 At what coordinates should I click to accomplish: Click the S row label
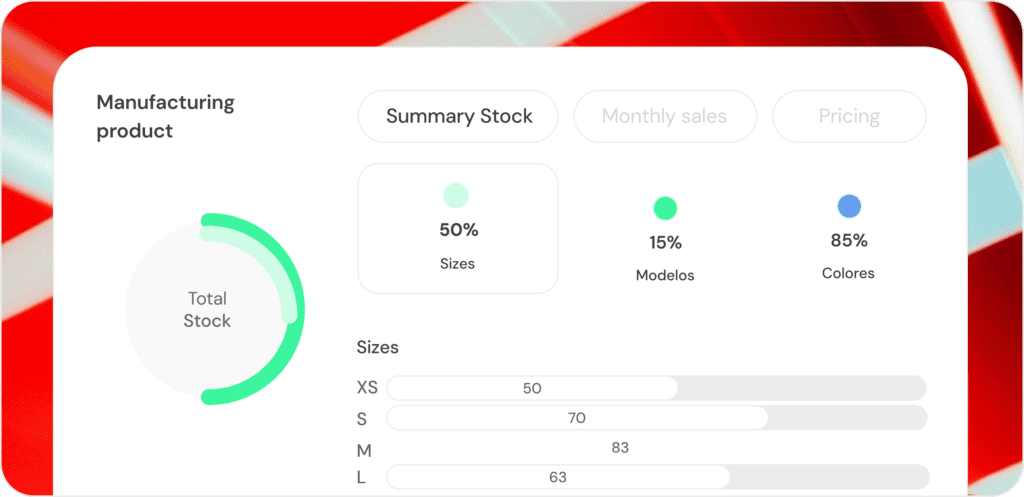[362, 418]
